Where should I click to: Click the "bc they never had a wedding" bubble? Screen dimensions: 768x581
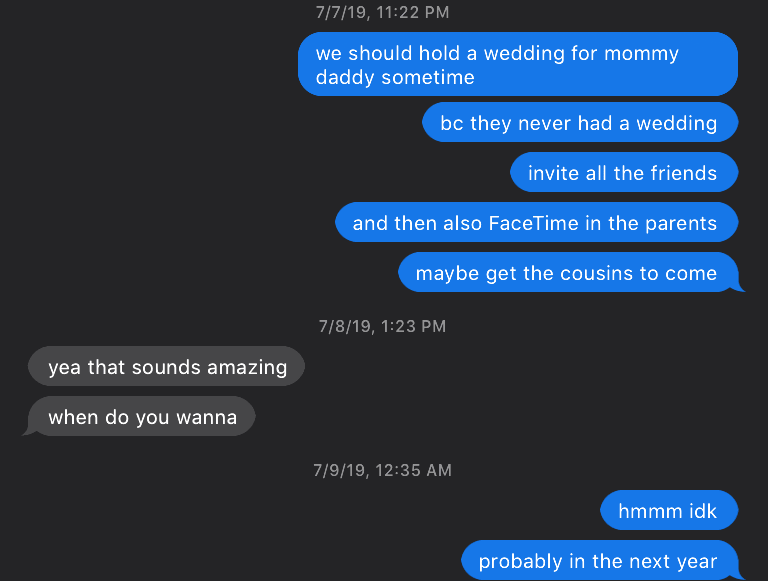tap(579, 123)
